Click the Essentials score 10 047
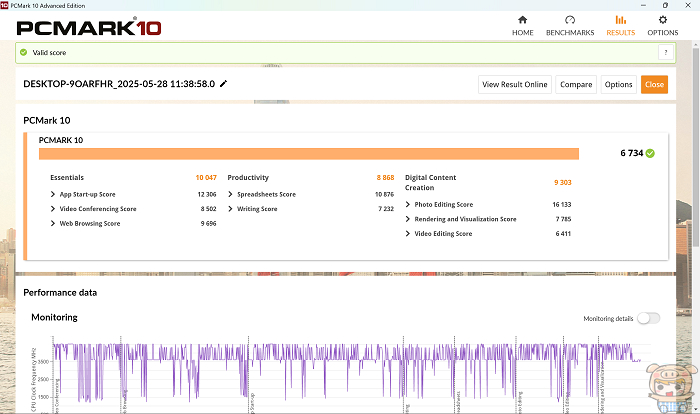Screen dimensions: 700x414 click(x=206, y=178)
